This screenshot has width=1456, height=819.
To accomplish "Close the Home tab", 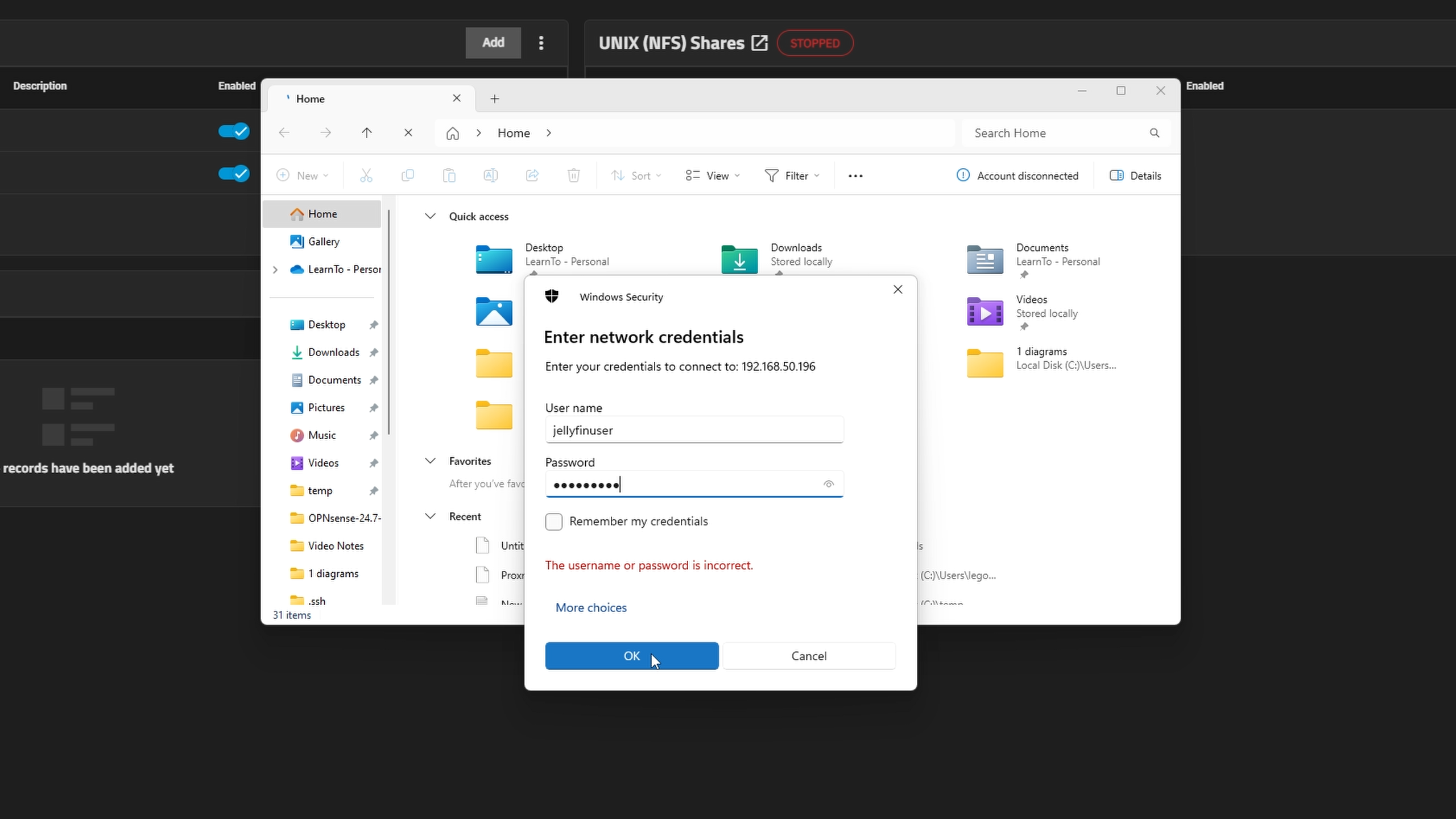I will tap(456, 98).
